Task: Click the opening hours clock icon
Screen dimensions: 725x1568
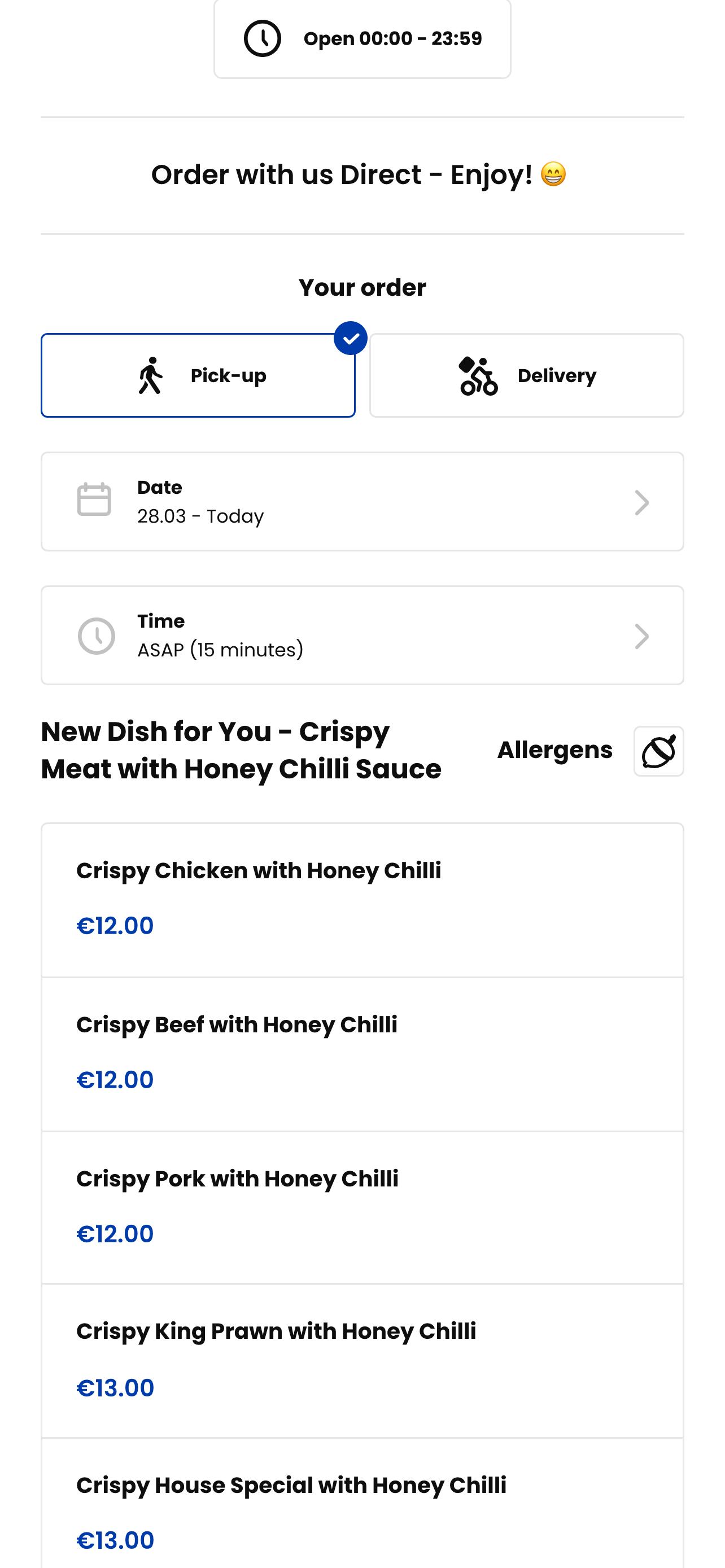Action: 263,38
